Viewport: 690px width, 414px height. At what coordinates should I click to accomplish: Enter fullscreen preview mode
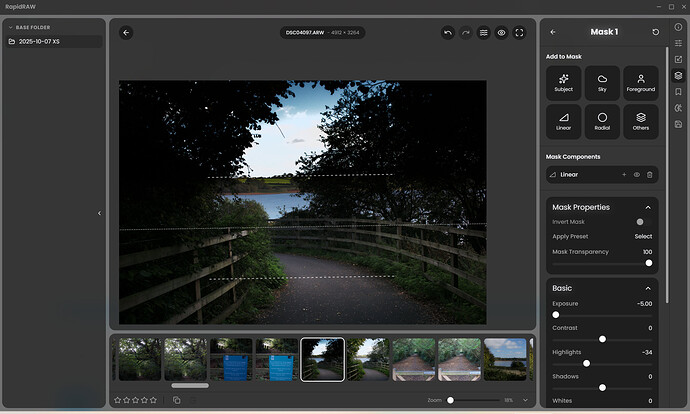pos(519,32)
